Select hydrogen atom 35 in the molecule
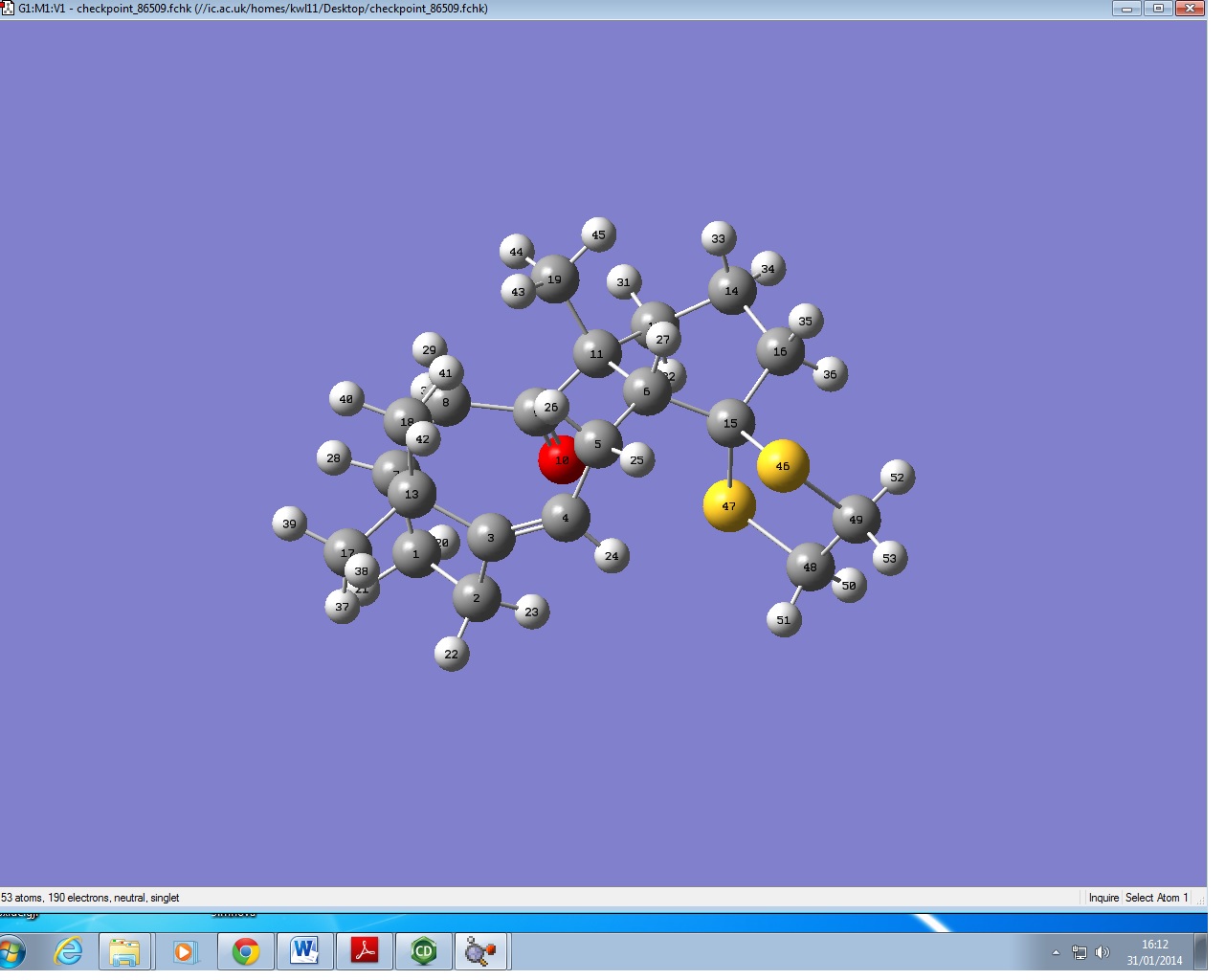This screenshot has width=1225, height=980. click(x=806, y=322)
